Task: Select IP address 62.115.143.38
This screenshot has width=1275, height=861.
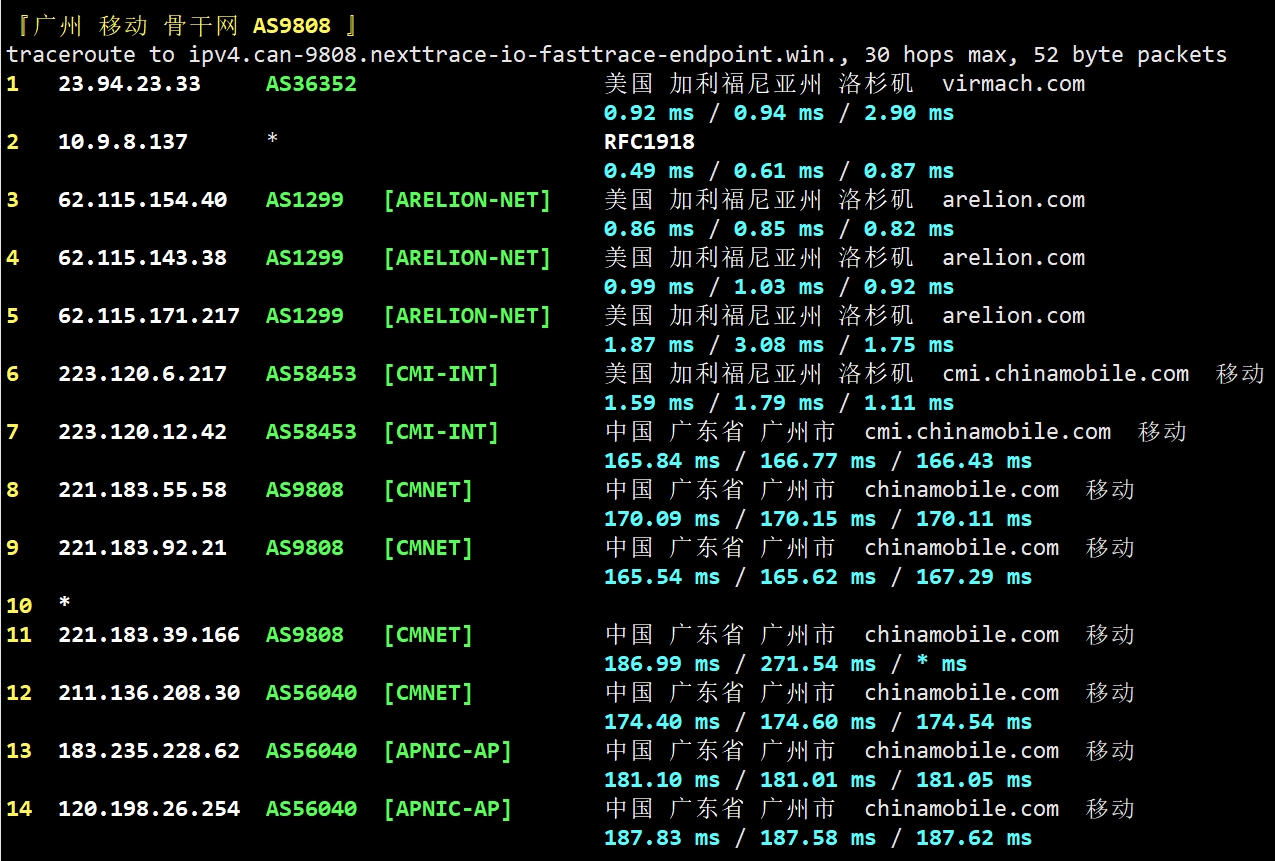Action: tap(142, 258)
